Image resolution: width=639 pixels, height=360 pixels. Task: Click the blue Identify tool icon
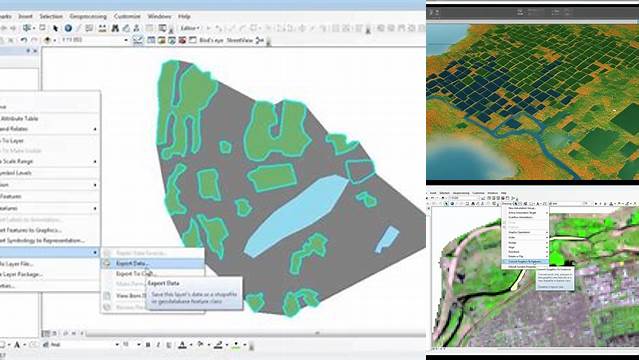(x=68, y=28)
